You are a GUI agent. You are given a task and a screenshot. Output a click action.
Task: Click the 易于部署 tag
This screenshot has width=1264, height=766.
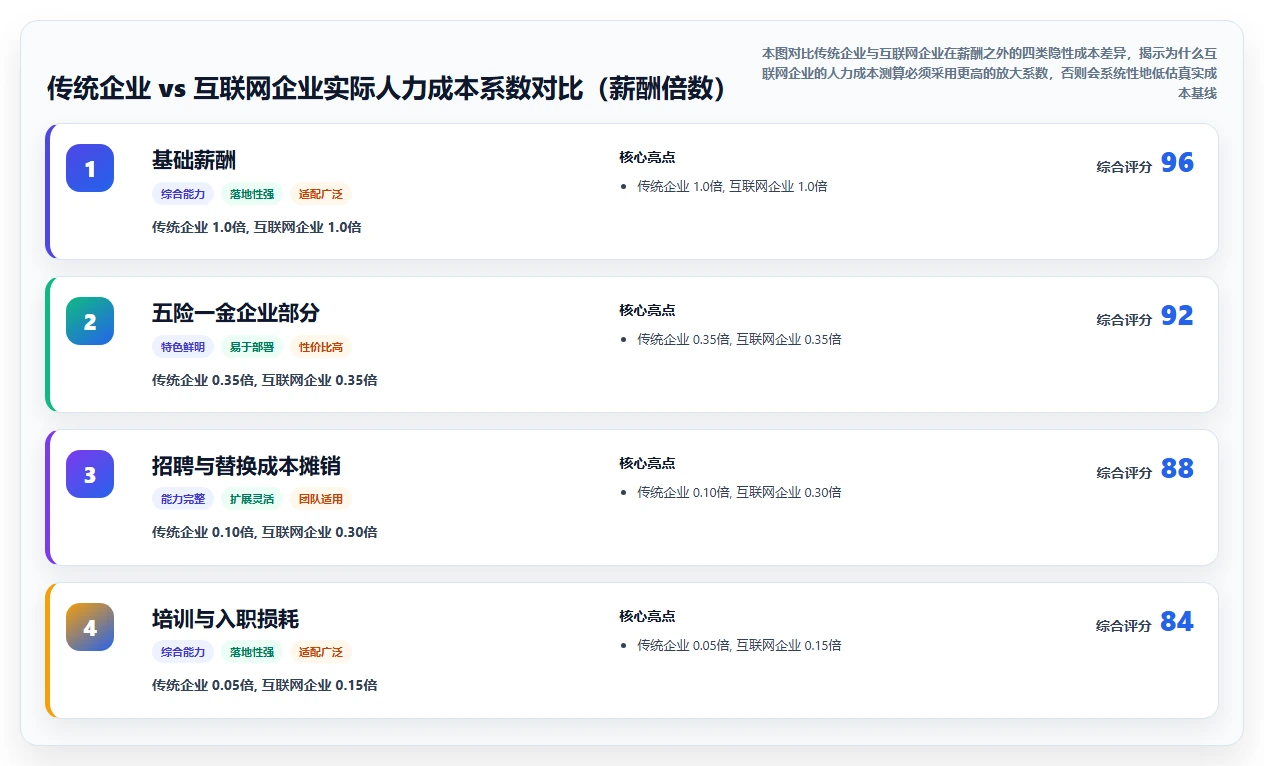252,347
